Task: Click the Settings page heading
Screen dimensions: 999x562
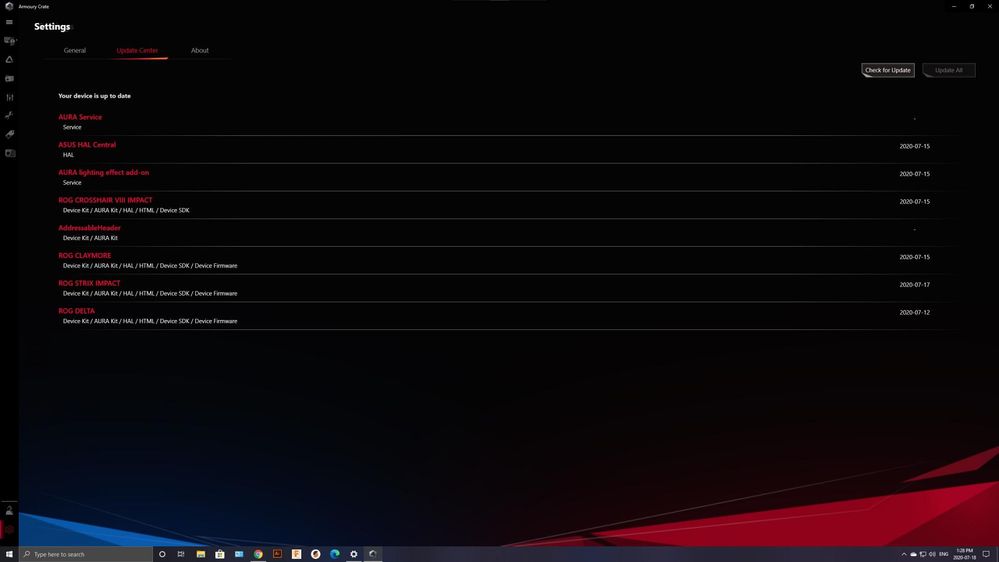Action: point(52,27)
